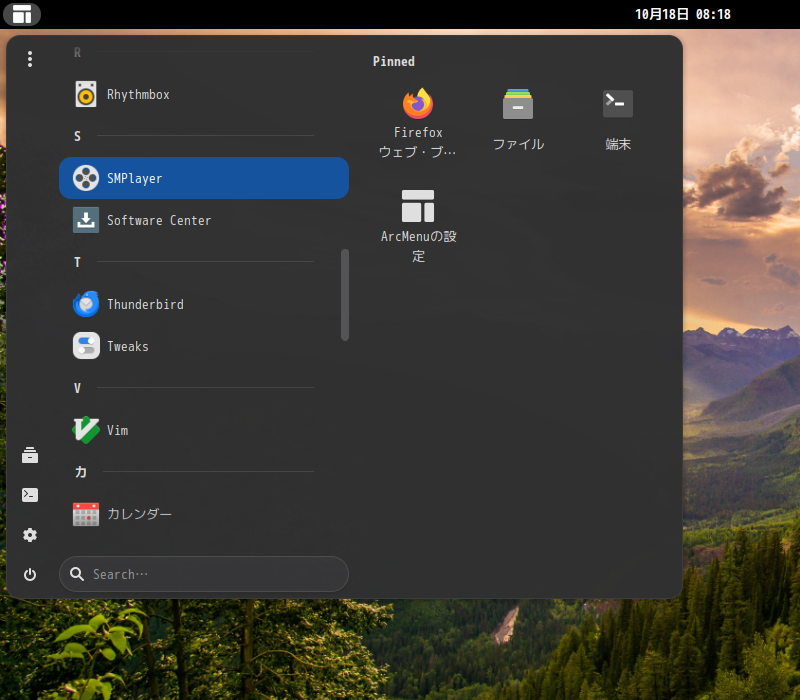Click the magnifier icon in search box
The width and height of the screenshot is (800, 700).
(x=77, y=574)
